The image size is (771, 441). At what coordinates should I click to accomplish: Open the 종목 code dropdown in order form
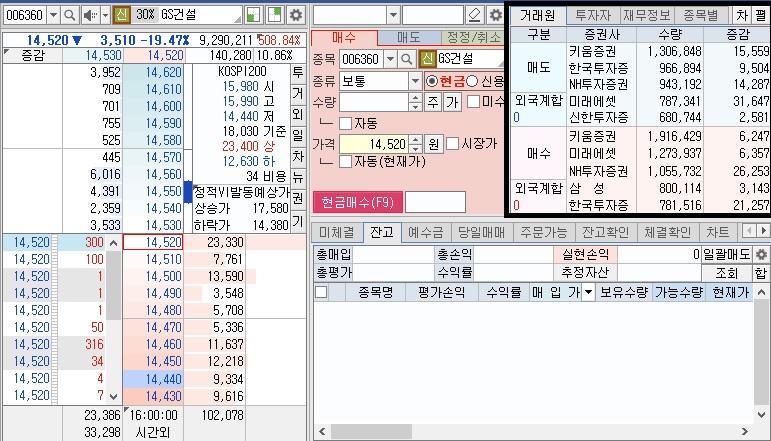390,59
